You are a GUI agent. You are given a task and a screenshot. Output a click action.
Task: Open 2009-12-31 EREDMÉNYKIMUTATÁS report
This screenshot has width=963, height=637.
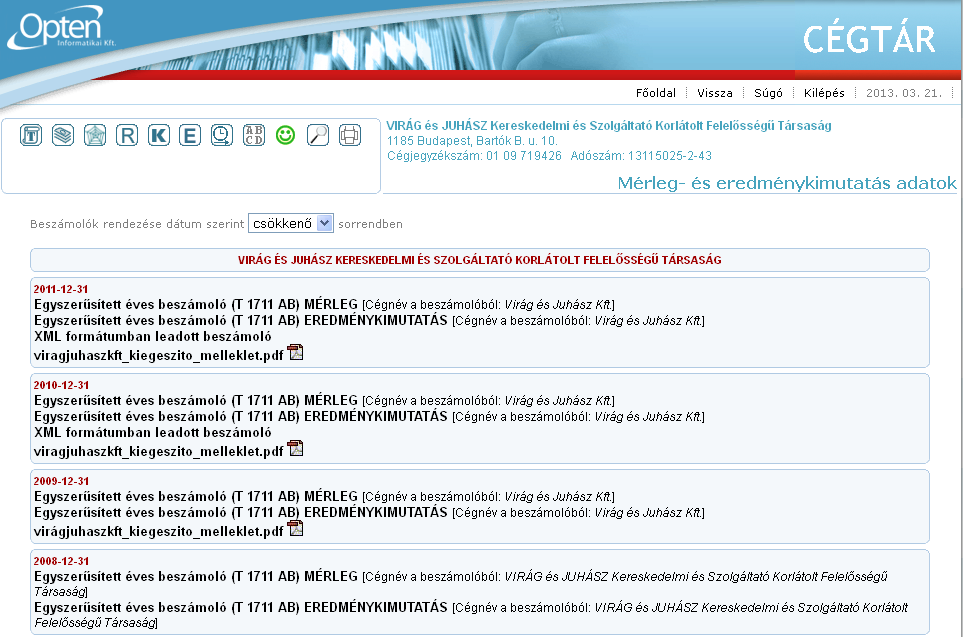(241, 512)
